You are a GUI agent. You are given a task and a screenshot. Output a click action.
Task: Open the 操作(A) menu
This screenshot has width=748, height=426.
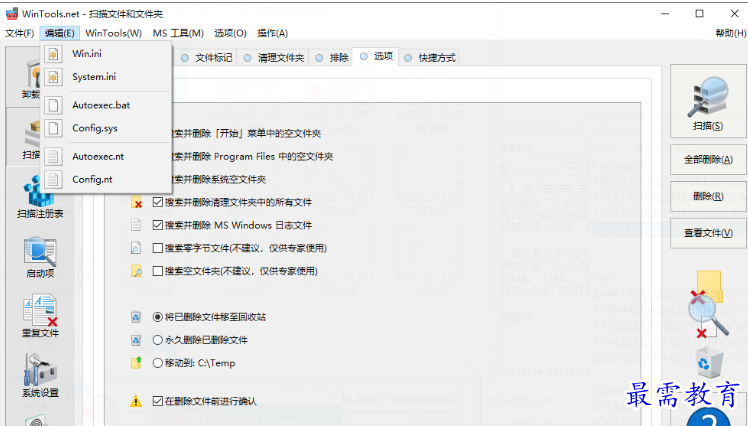[x=272, y=33]
